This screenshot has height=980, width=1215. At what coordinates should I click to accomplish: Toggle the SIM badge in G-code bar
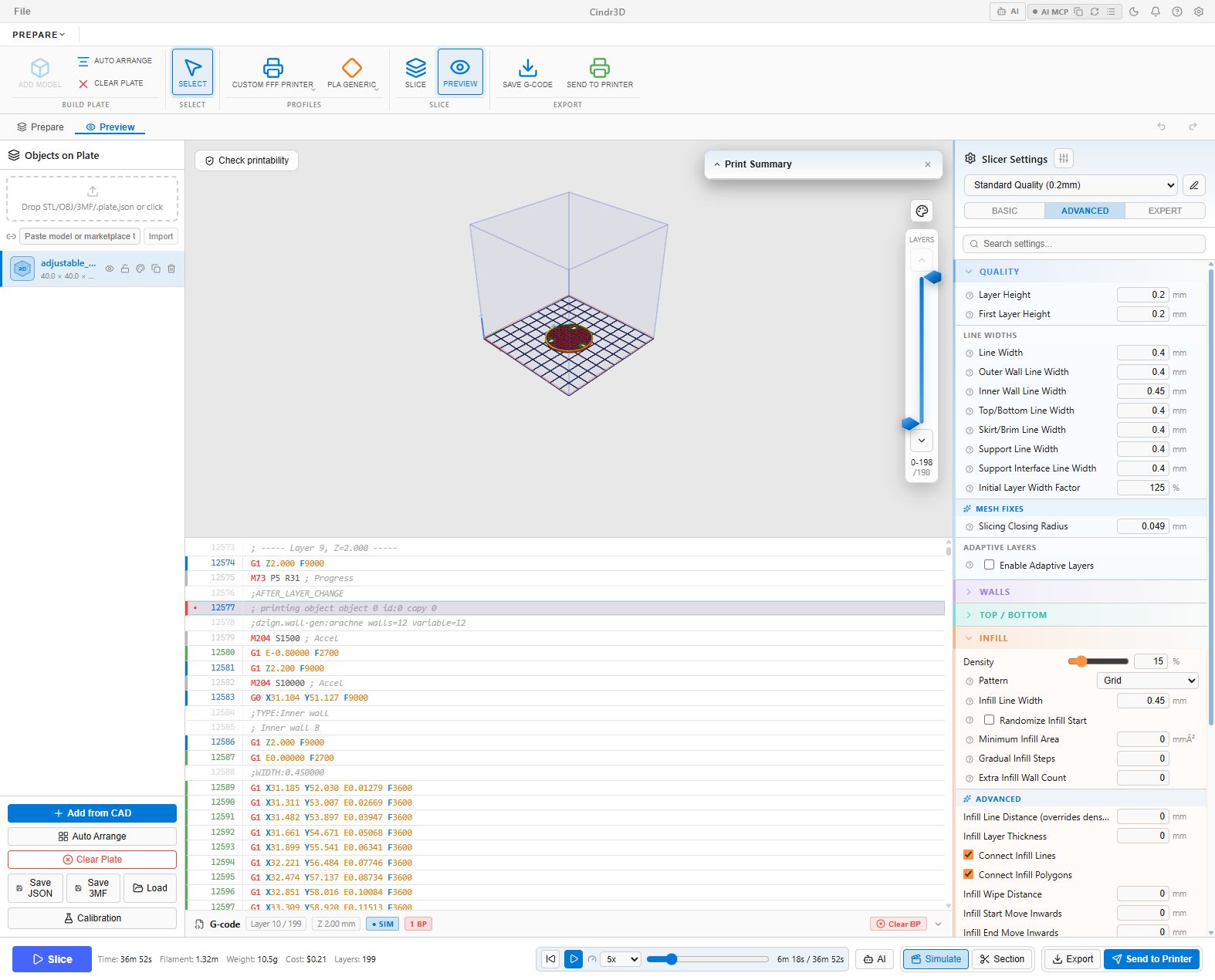click(x=382, y=924)
